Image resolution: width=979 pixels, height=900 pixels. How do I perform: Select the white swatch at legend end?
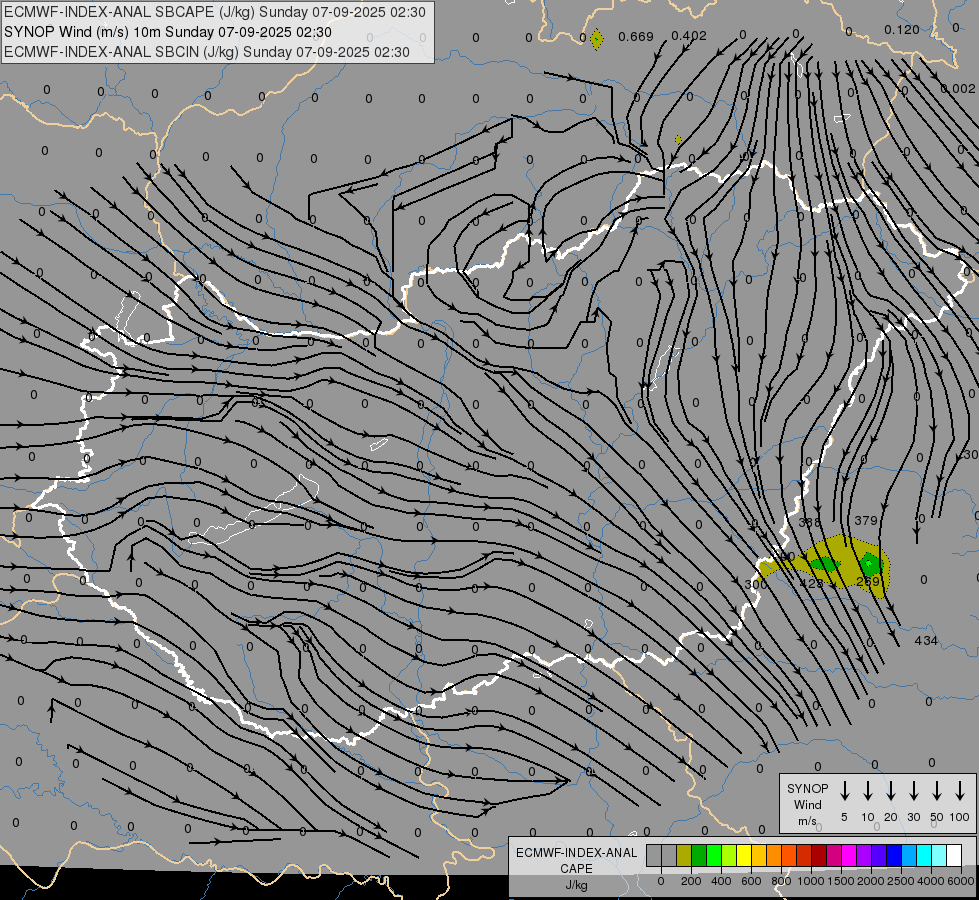pos(954,855)
